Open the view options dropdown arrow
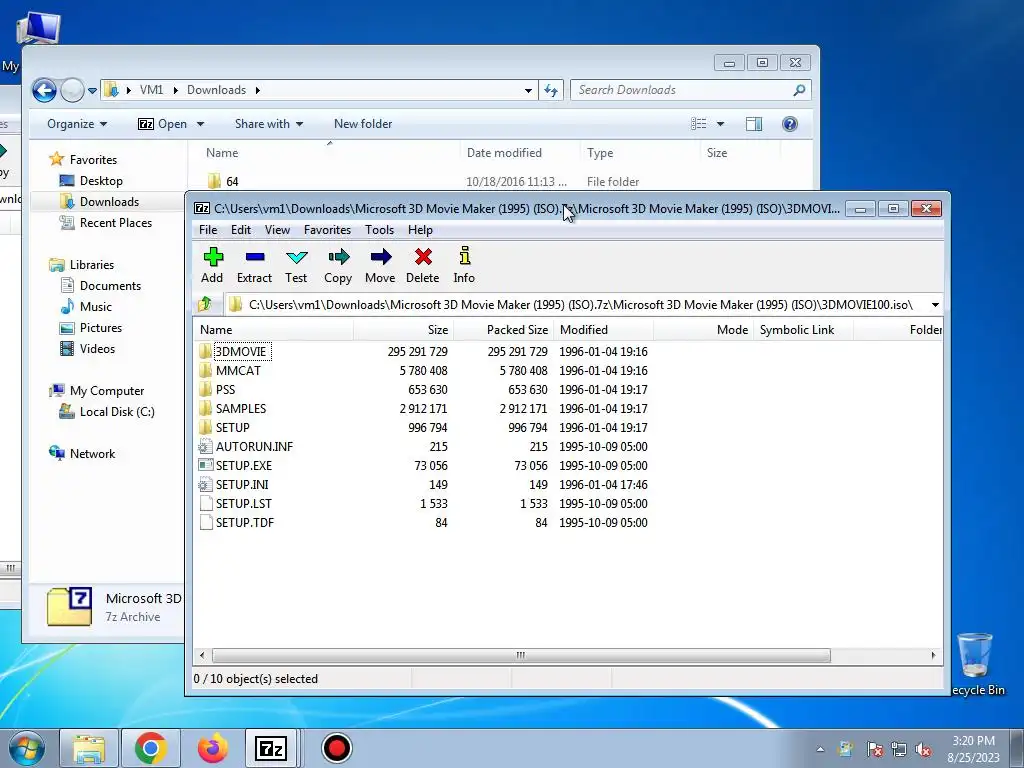 [x=720, y=124]
